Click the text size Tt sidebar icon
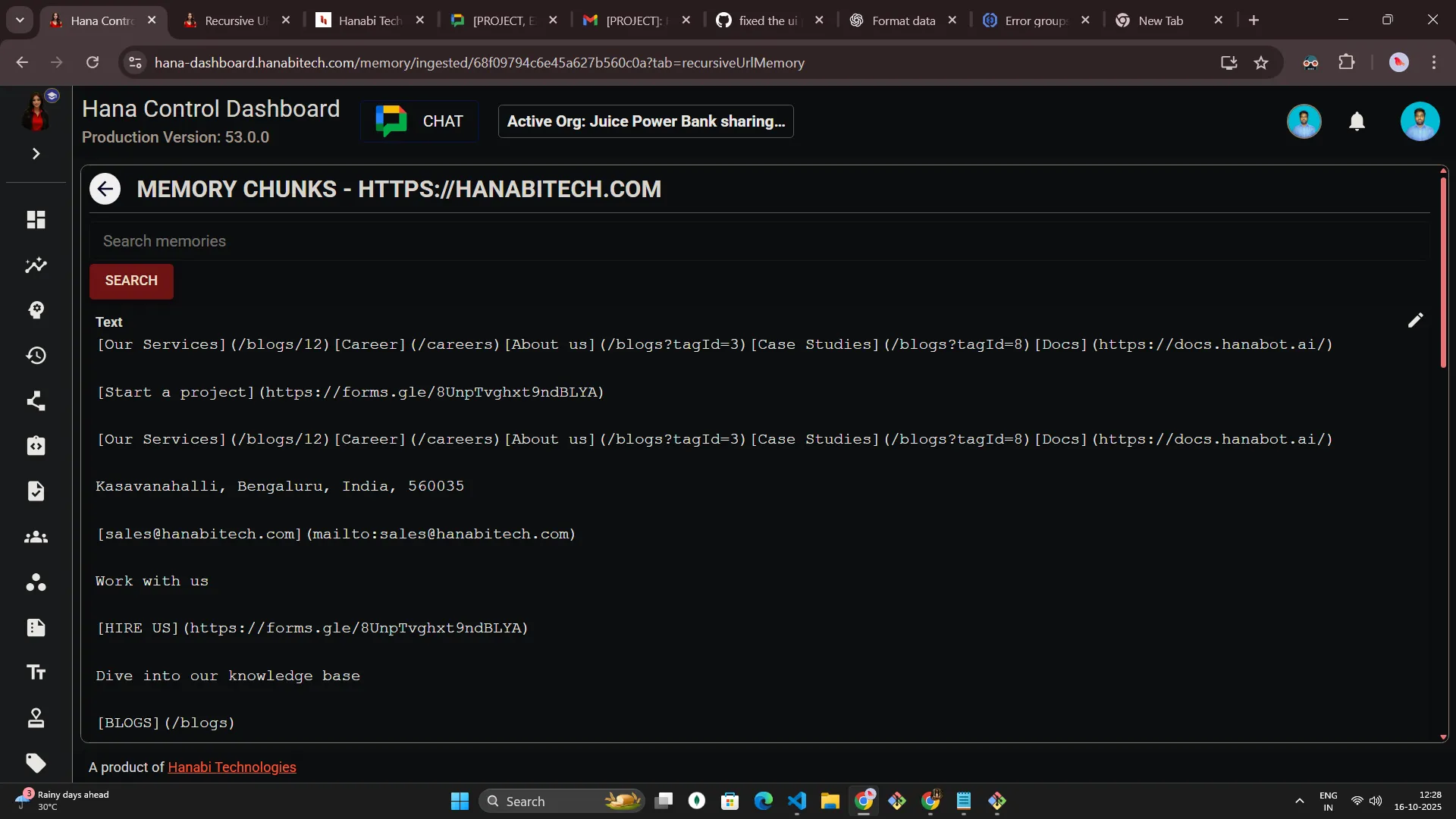This screenshot has width=1456, height=819. [36, 673]
